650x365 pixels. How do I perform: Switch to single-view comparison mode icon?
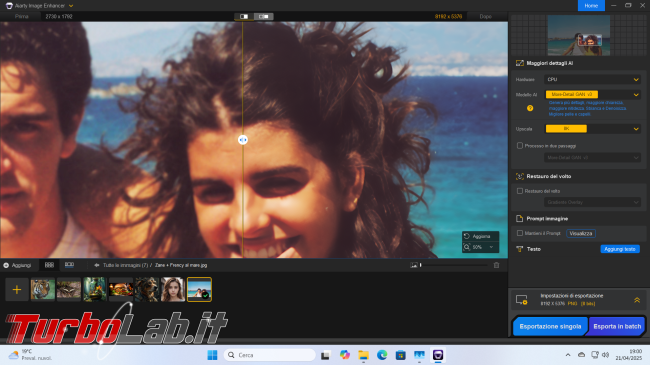tap(244, 17)
